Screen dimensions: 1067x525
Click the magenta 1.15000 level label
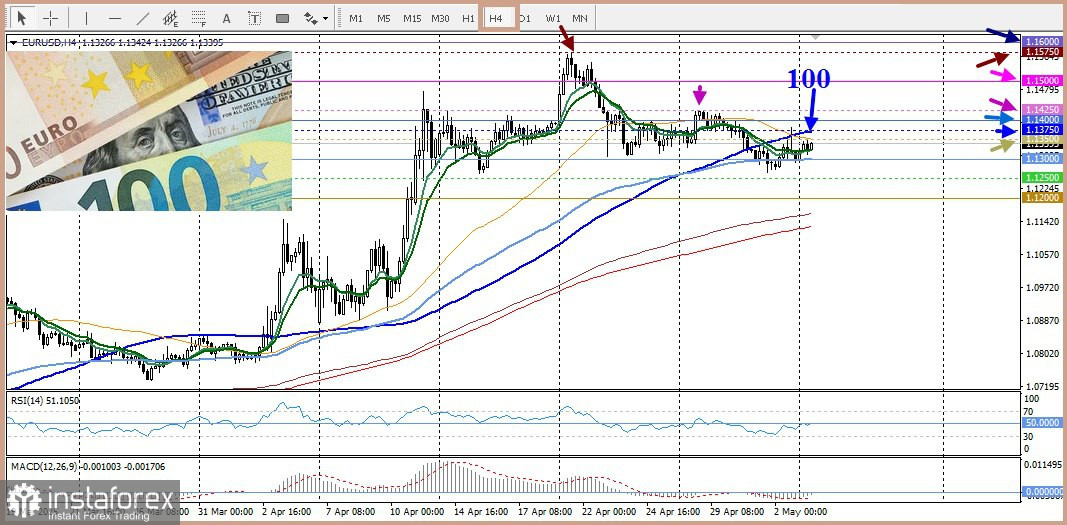tap(1042, 80)
